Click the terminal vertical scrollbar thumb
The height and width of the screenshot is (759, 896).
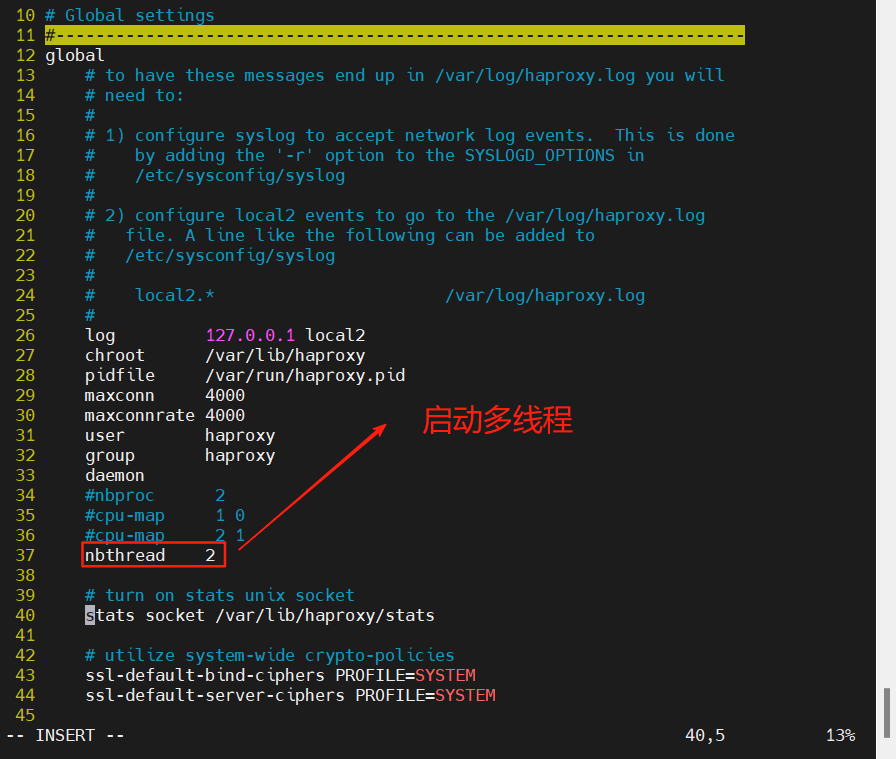pos(886,712)
